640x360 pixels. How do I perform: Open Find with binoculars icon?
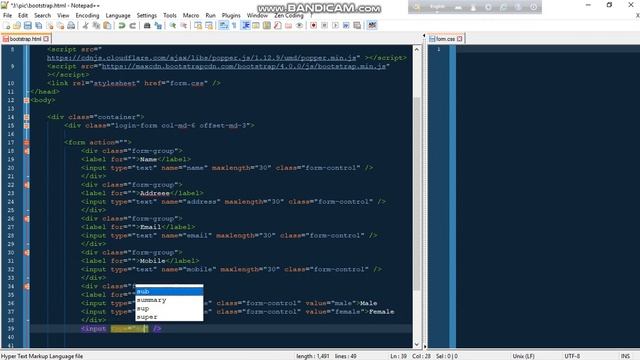[x=147, y=25]
